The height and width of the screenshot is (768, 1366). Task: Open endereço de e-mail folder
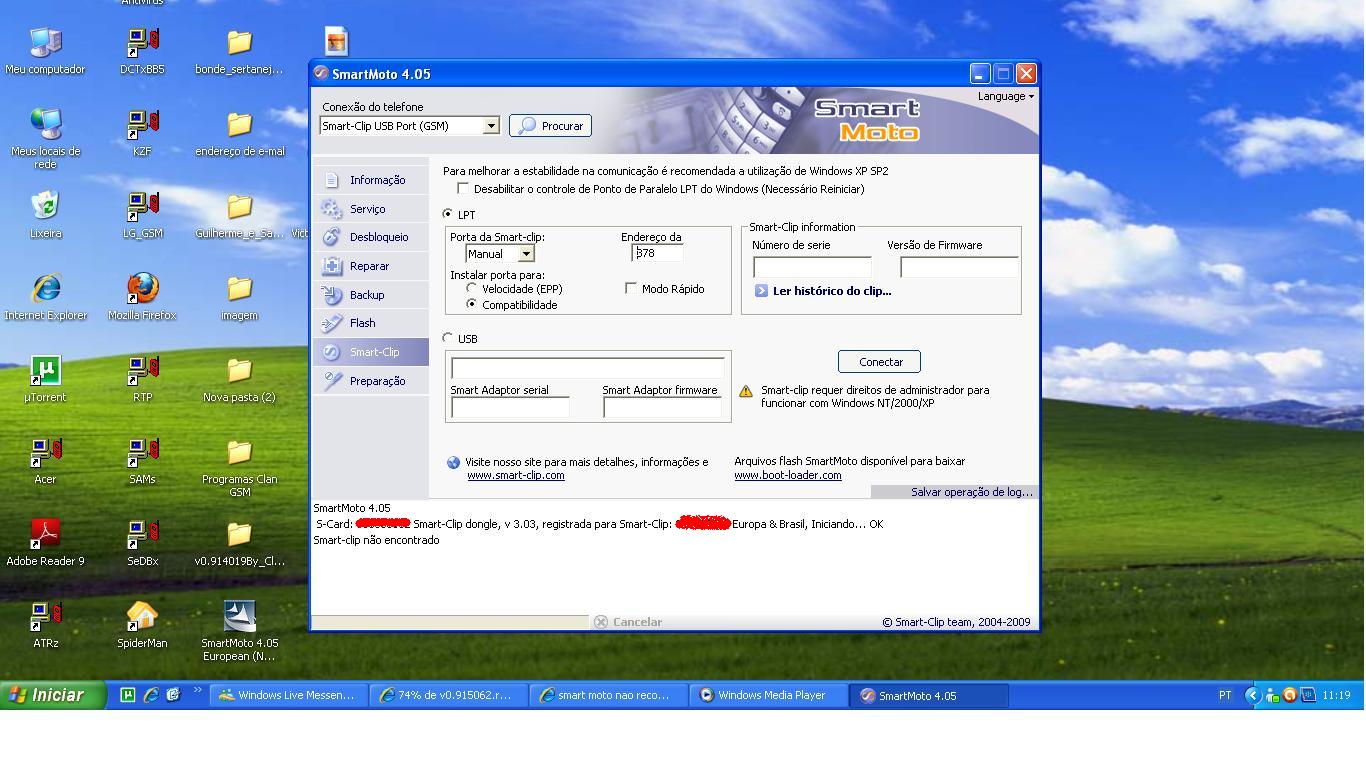point(239,133)
